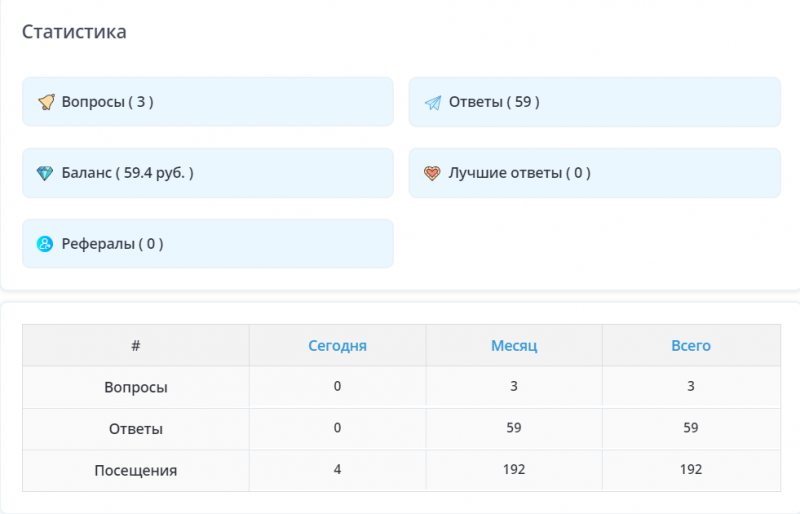
Task: Click the Сегодня value 0 for Ответы
Action: 337,428
